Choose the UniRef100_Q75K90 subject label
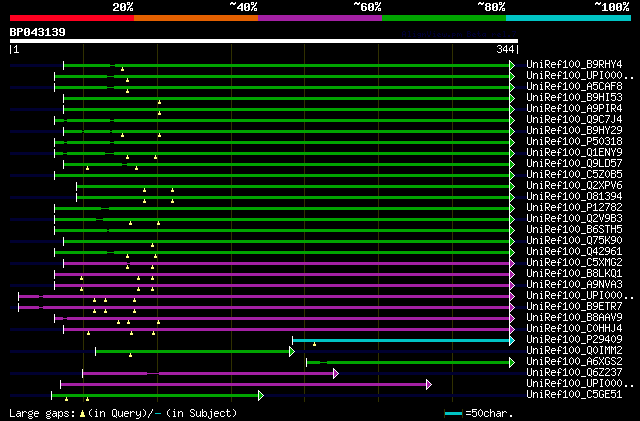The image size is (640, 421). pos(574,241)
